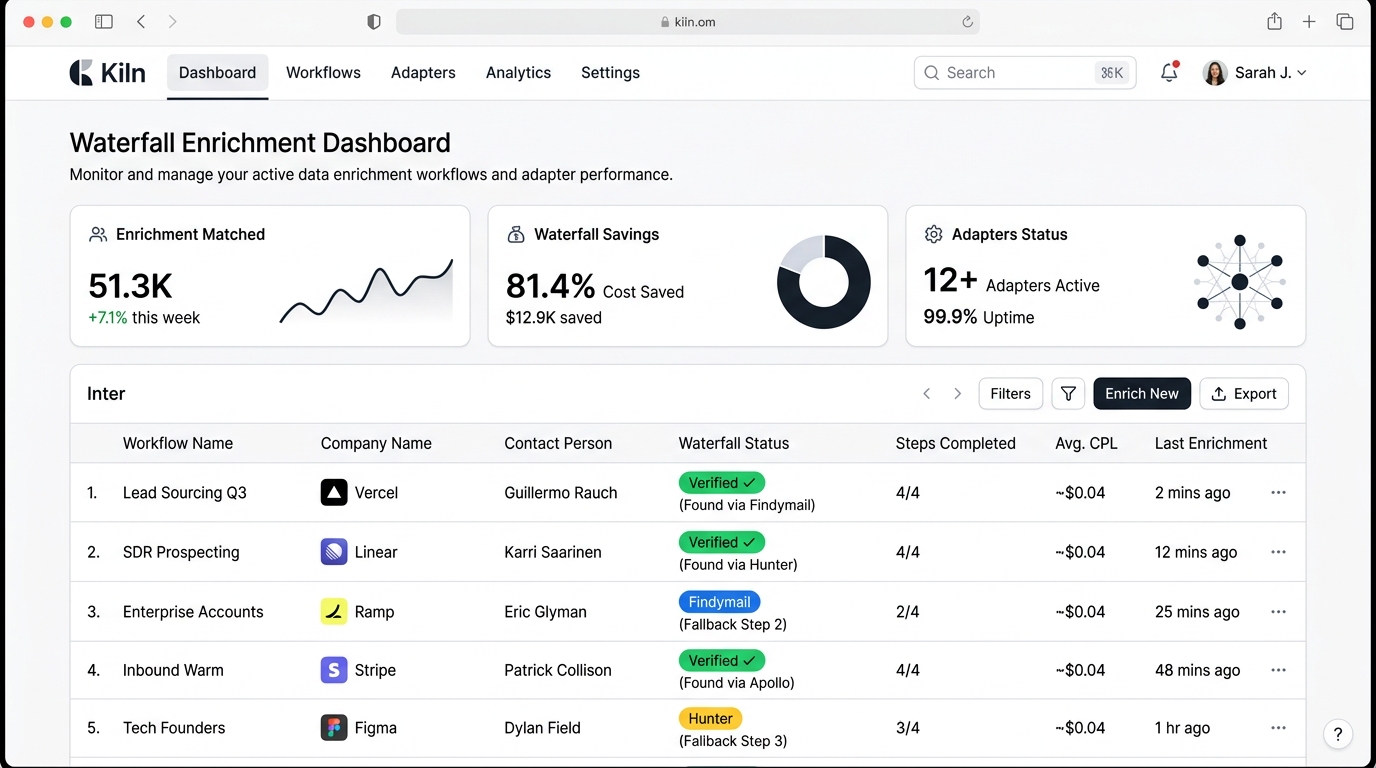Sort by Last Enrichment column header
The image size is (1376, 768).
point(1211,444)
